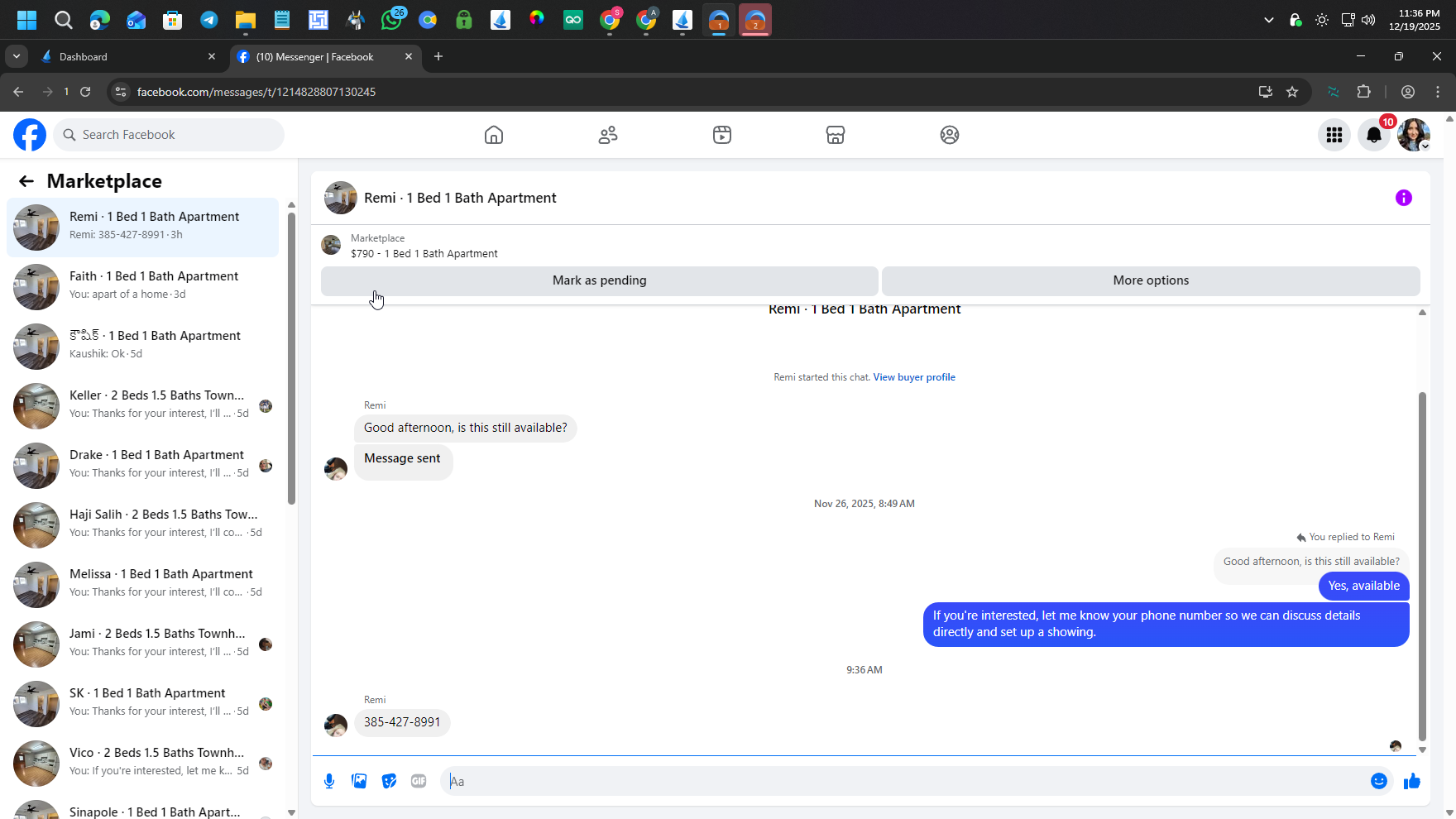This screenshot has width=1456, height=819.
Task: Open Faith 1 Bed 1 Bath conversation
Action: pyautogui.click(x=142, y=287)
